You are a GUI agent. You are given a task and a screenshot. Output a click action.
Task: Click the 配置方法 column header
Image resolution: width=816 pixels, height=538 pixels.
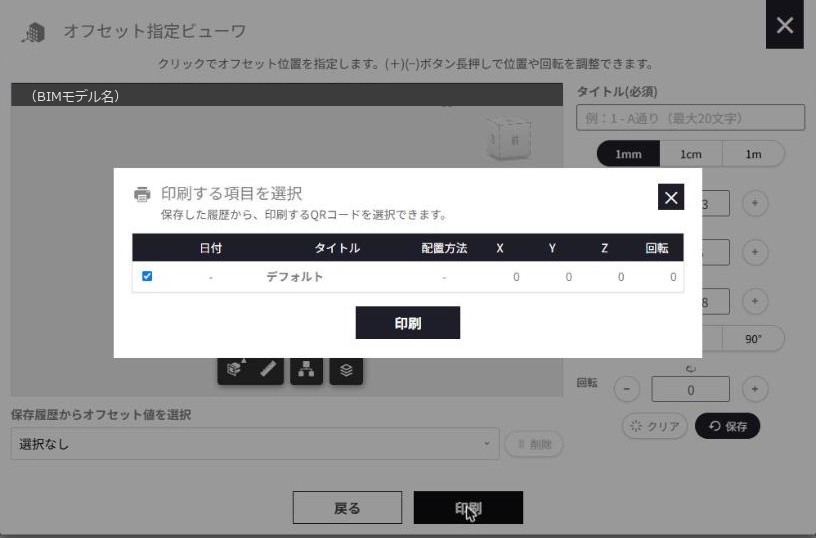tap(444, 248)
